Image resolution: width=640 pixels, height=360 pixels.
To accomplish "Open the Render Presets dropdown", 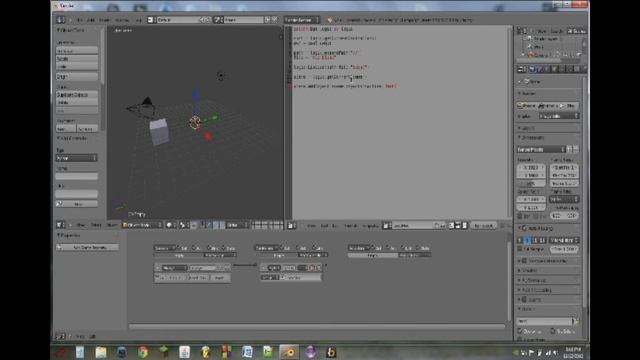I will (x=541, y=149).
